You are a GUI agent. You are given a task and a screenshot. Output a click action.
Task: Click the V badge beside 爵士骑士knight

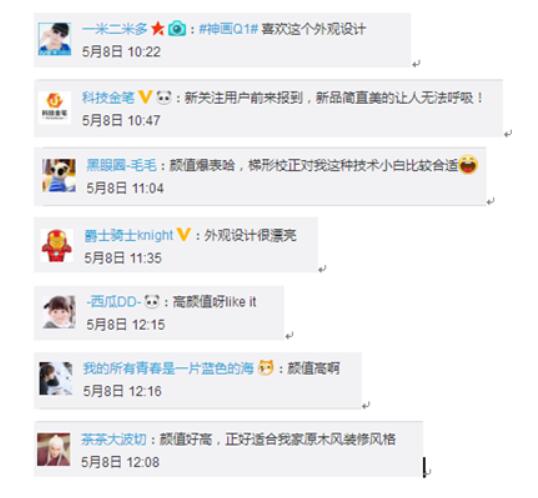[184, 235]
